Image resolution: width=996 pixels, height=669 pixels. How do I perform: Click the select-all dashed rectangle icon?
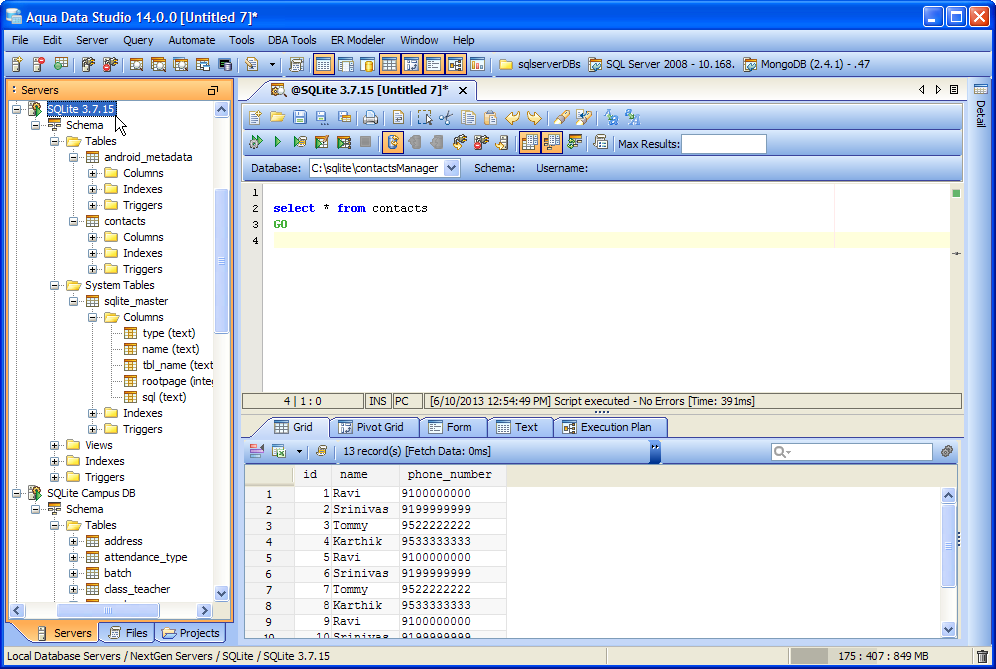424,118
